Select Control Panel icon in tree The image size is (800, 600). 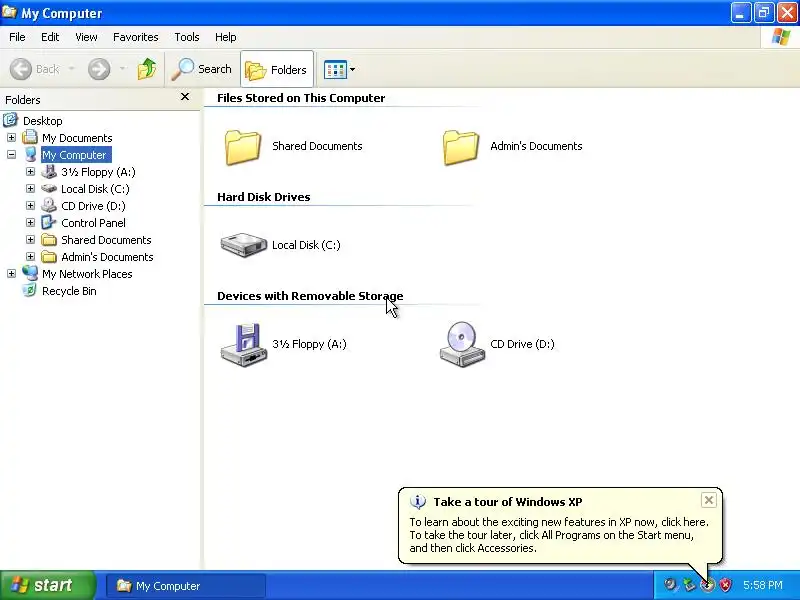coord(49,222)
